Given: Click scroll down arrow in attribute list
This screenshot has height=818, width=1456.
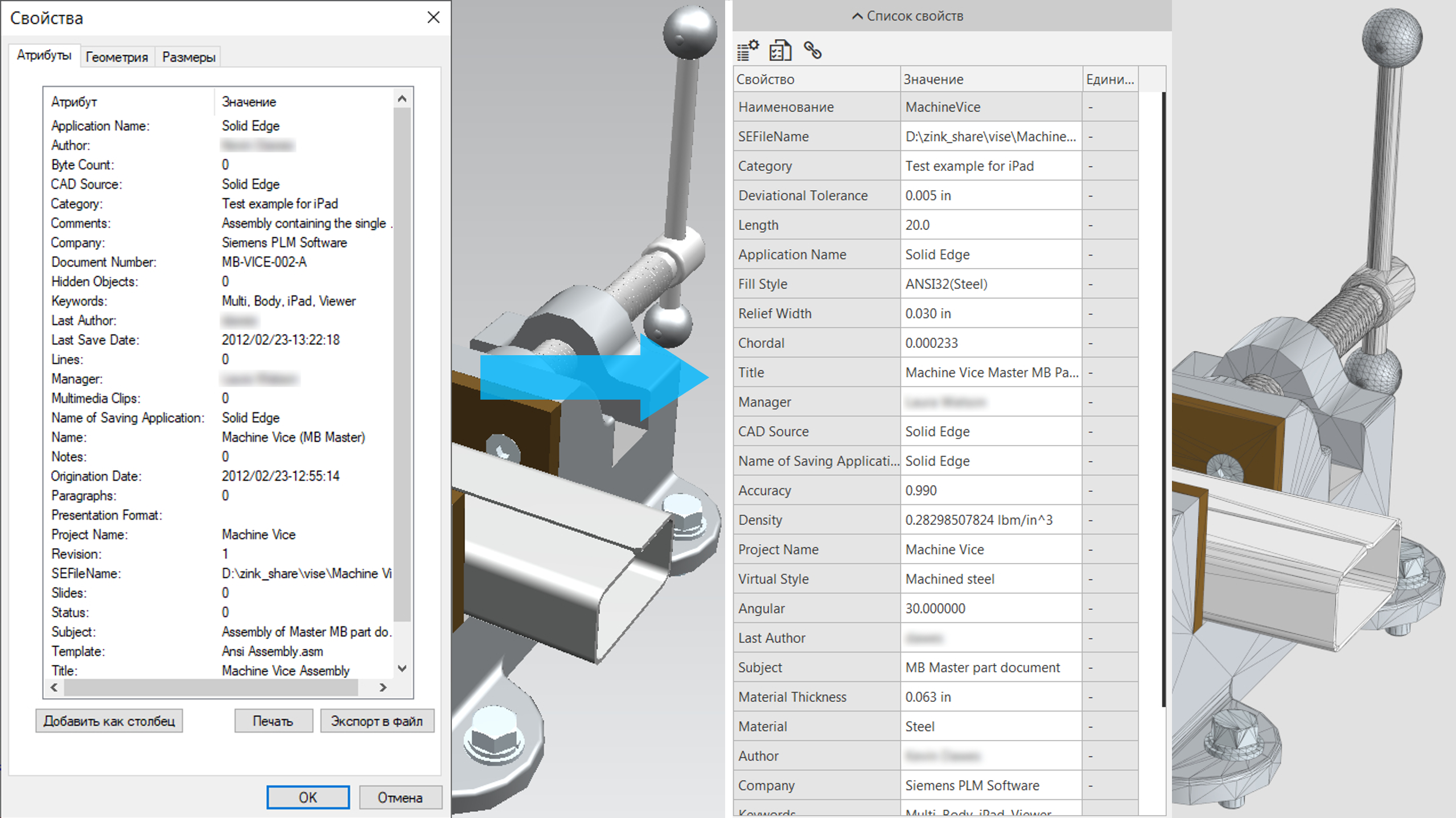Looking at the screenshot, I should point(402,668).
